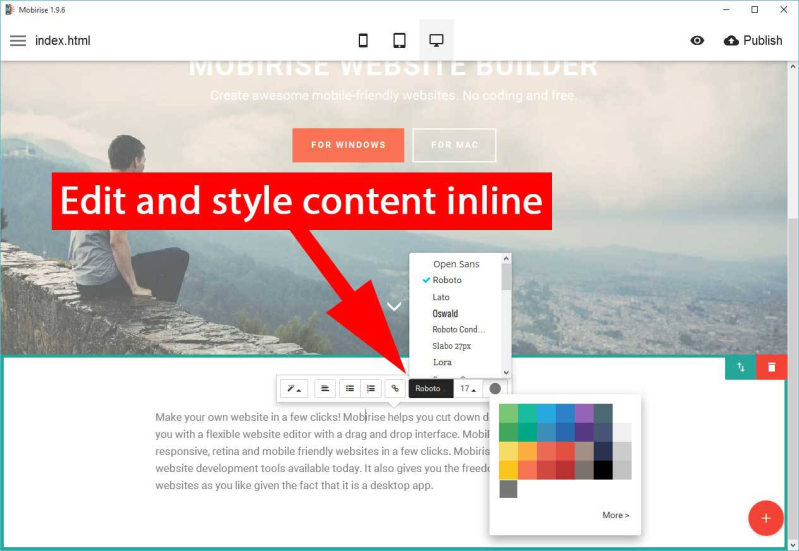Image resolution: width=799 pixels, height=551 pixels.
Task: Add a new block with the plus button
Action: pyautogui.click(x=765, y=518)
